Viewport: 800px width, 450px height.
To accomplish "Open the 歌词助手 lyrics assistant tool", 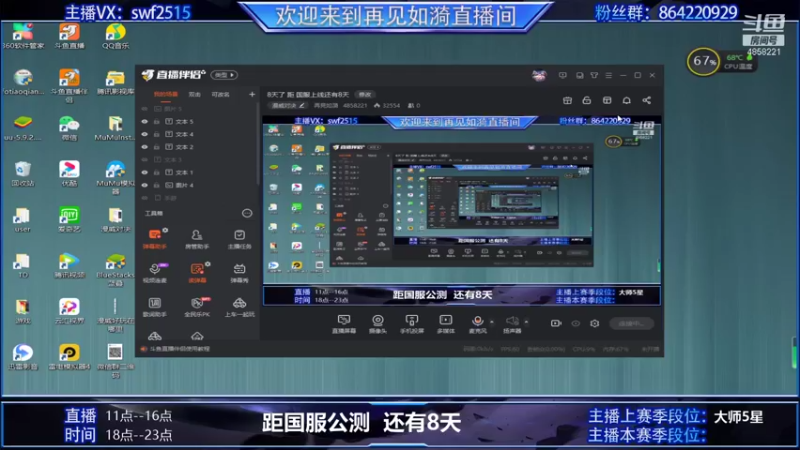I will [155, 307].
